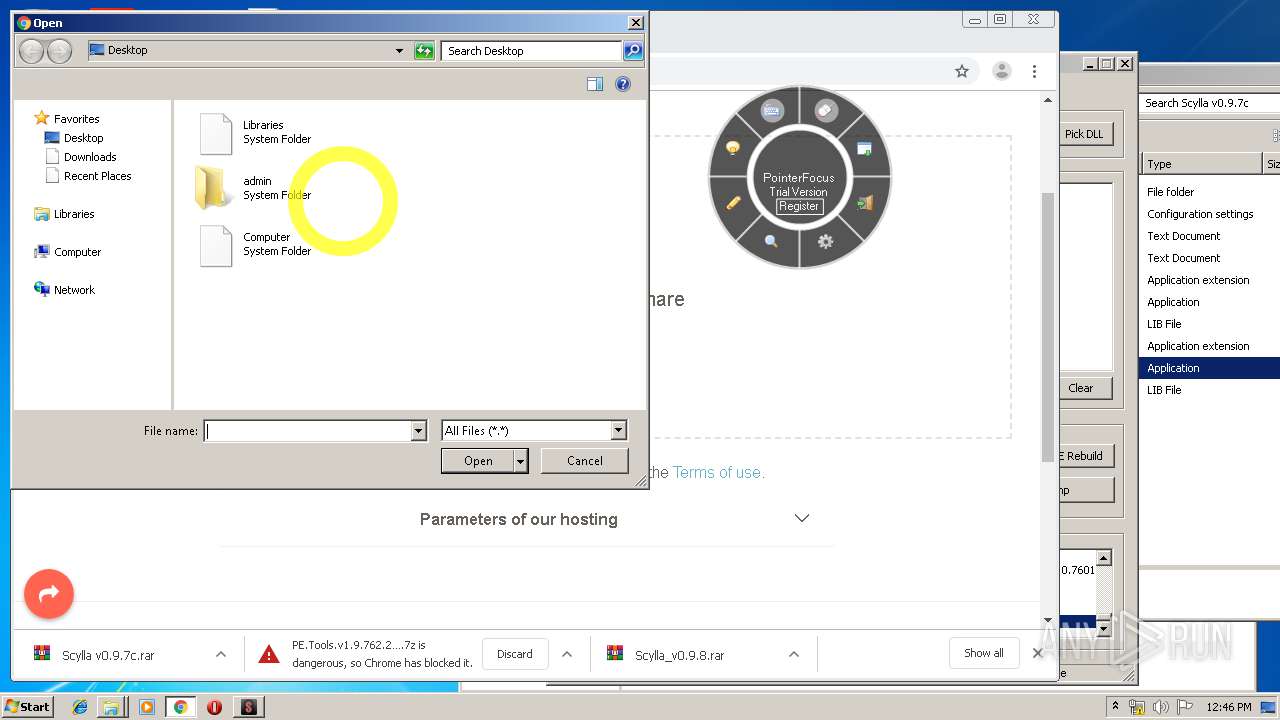Click the green refresh location button

[424, 51]
